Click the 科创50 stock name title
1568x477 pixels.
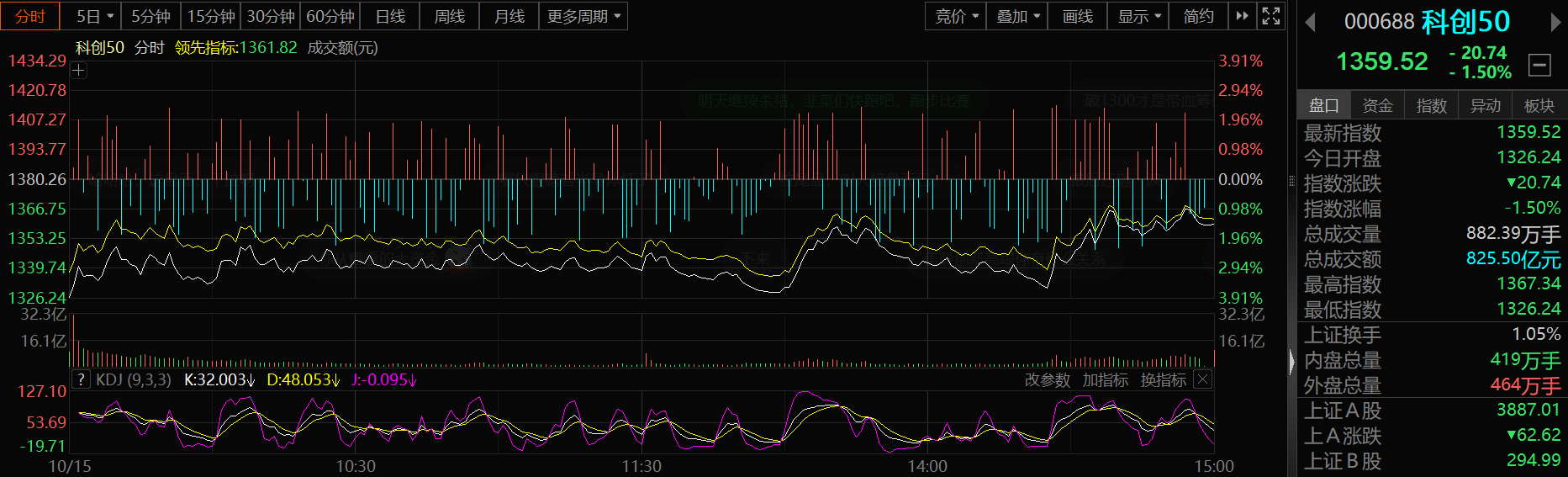(1466, 22)
